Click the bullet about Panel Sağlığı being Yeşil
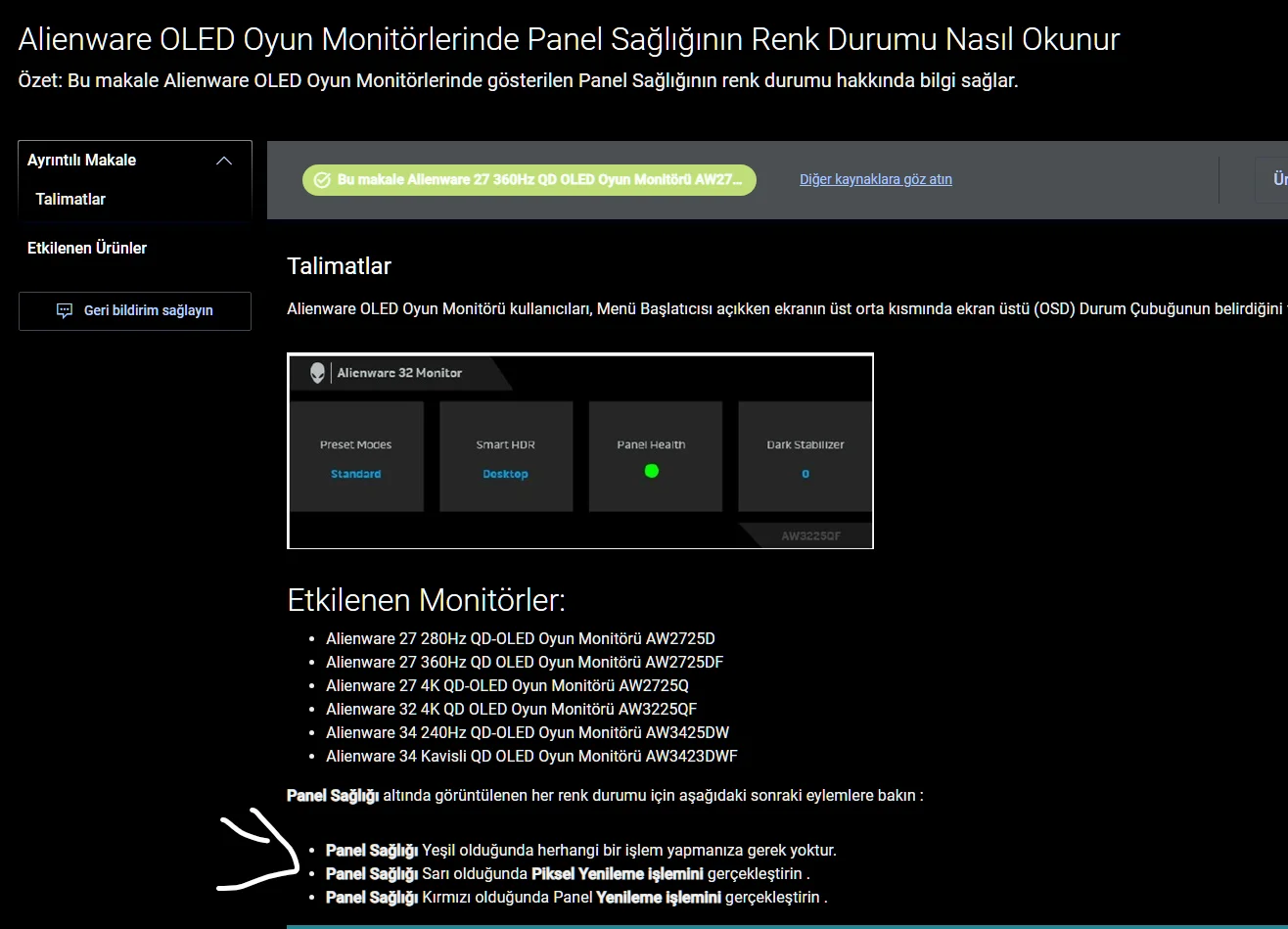 click(x=581, y=851)
